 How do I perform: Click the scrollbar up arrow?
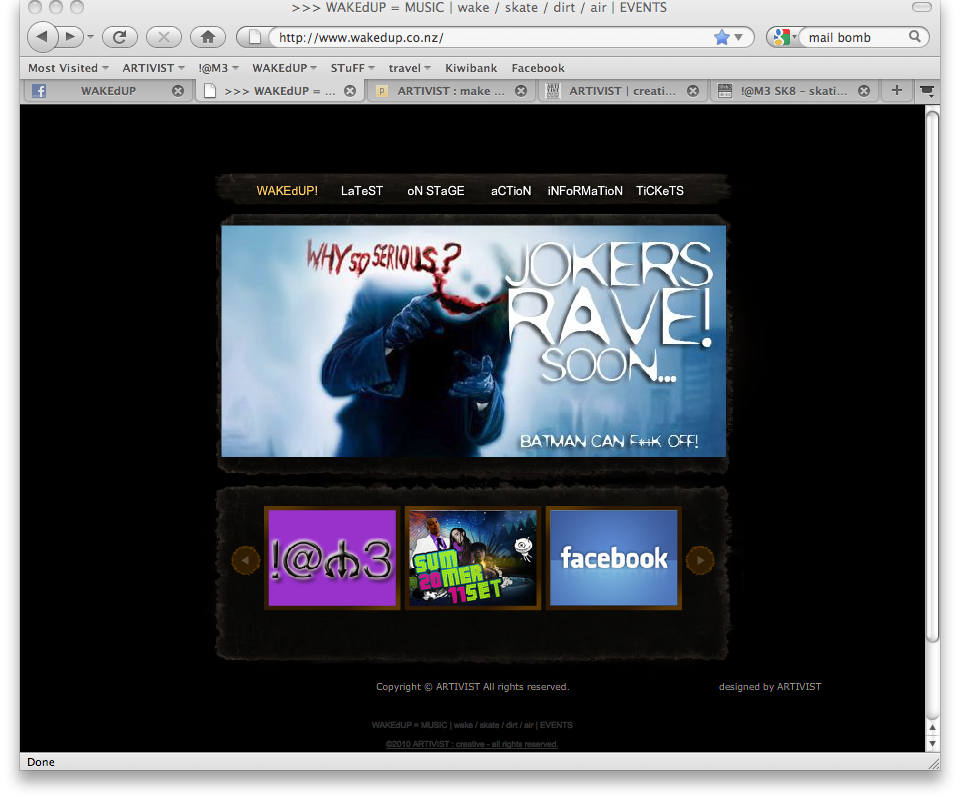click(x=932, y=728)
